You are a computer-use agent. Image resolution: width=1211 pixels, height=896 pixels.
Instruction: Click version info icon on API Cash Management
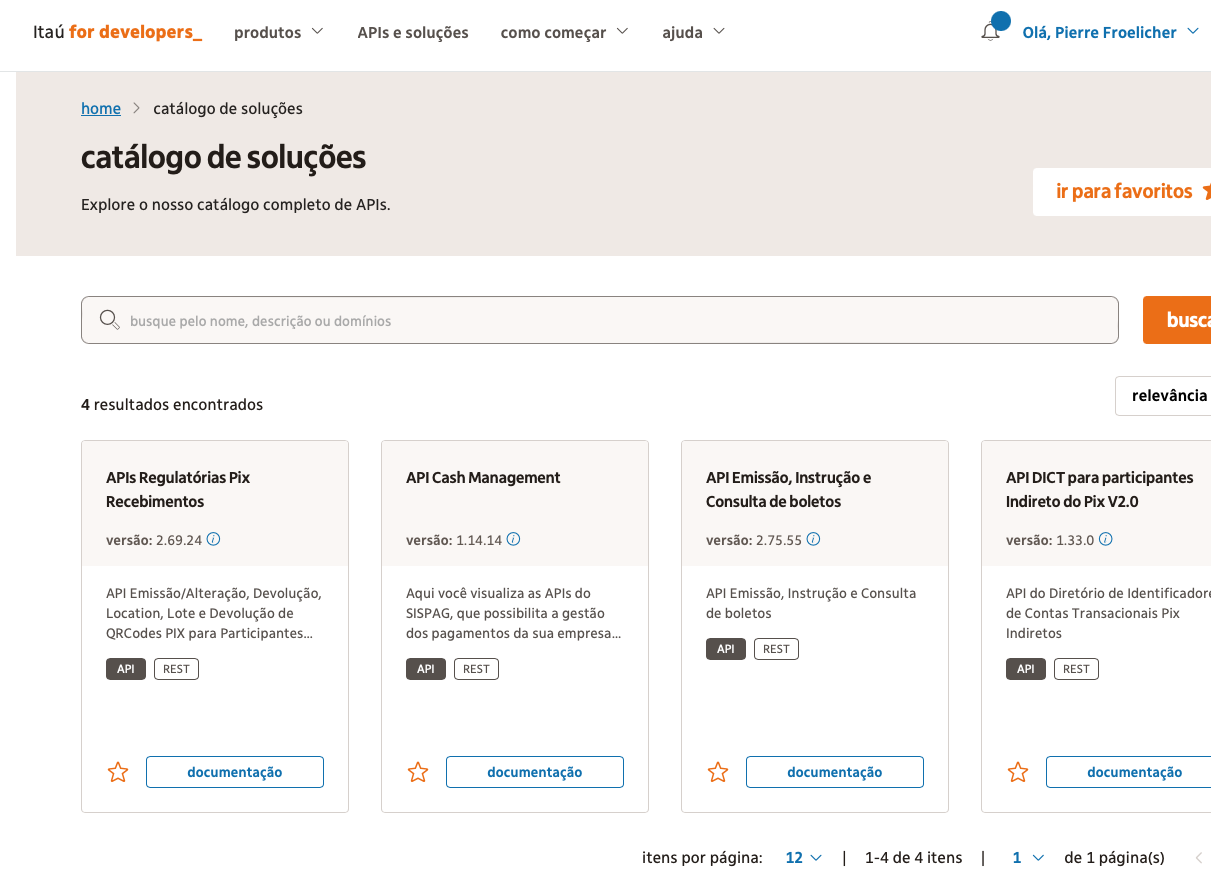point(513,539)
